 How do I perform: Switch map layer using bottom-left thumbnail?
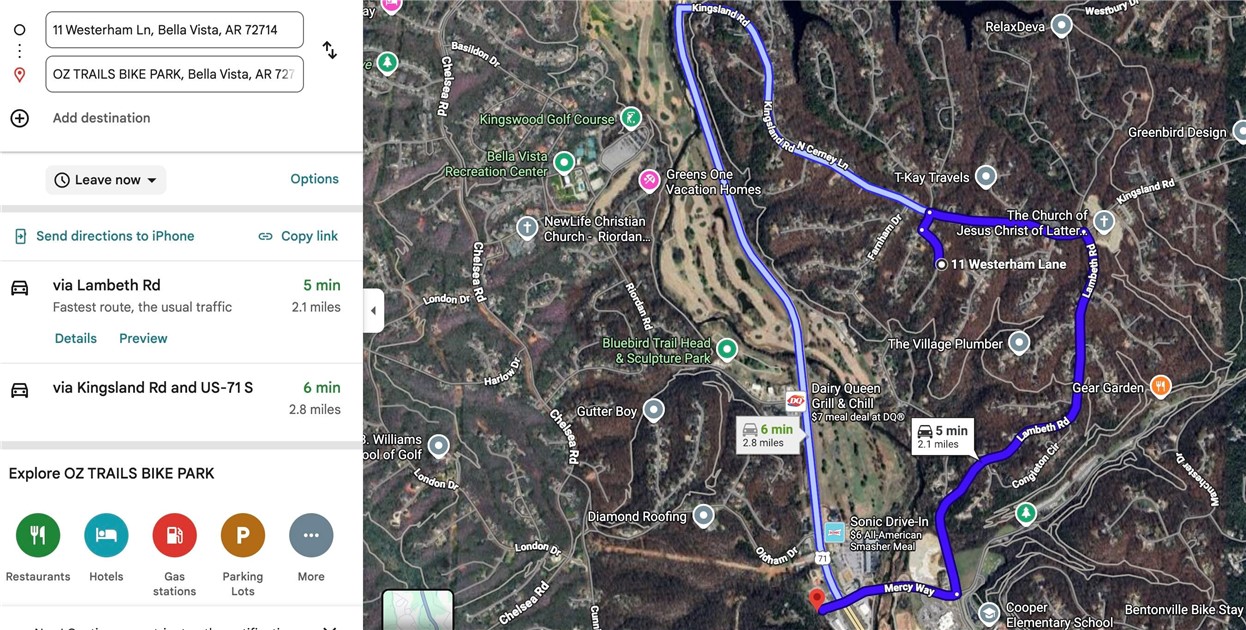[418, 610]
